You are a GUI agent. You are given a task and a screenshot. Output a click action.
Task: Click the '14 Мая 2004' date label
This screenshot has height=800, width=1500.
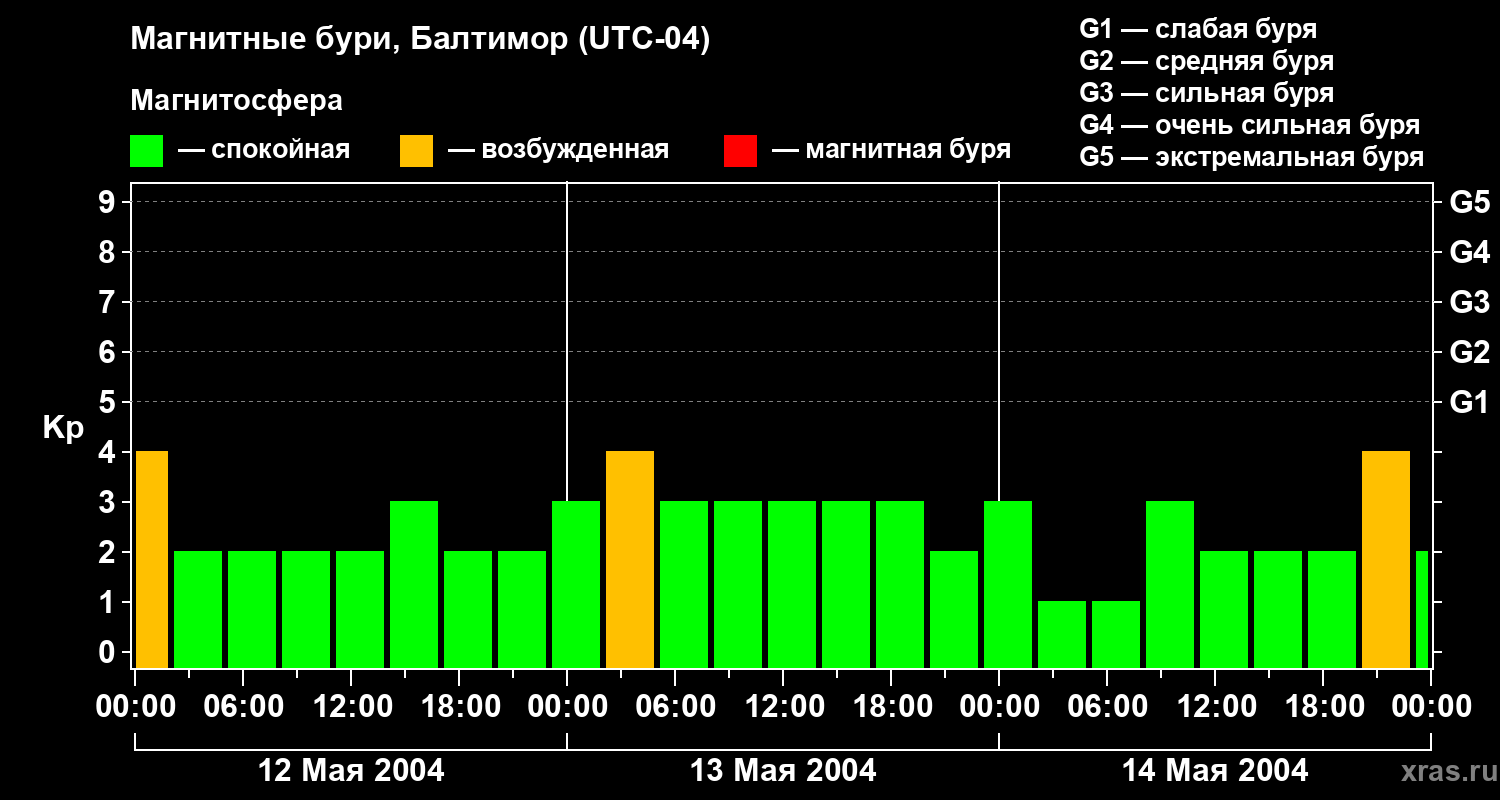[x=1215, y=771]
